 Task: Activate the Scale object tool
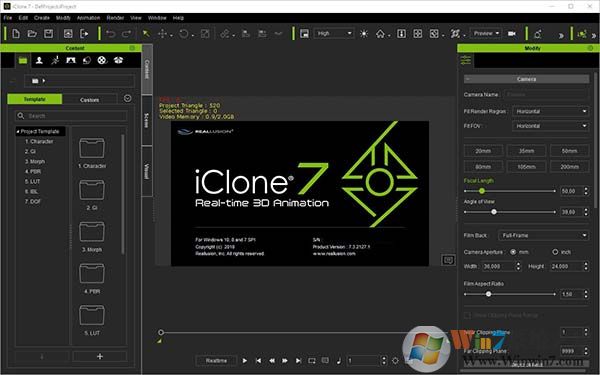[205, 34]
